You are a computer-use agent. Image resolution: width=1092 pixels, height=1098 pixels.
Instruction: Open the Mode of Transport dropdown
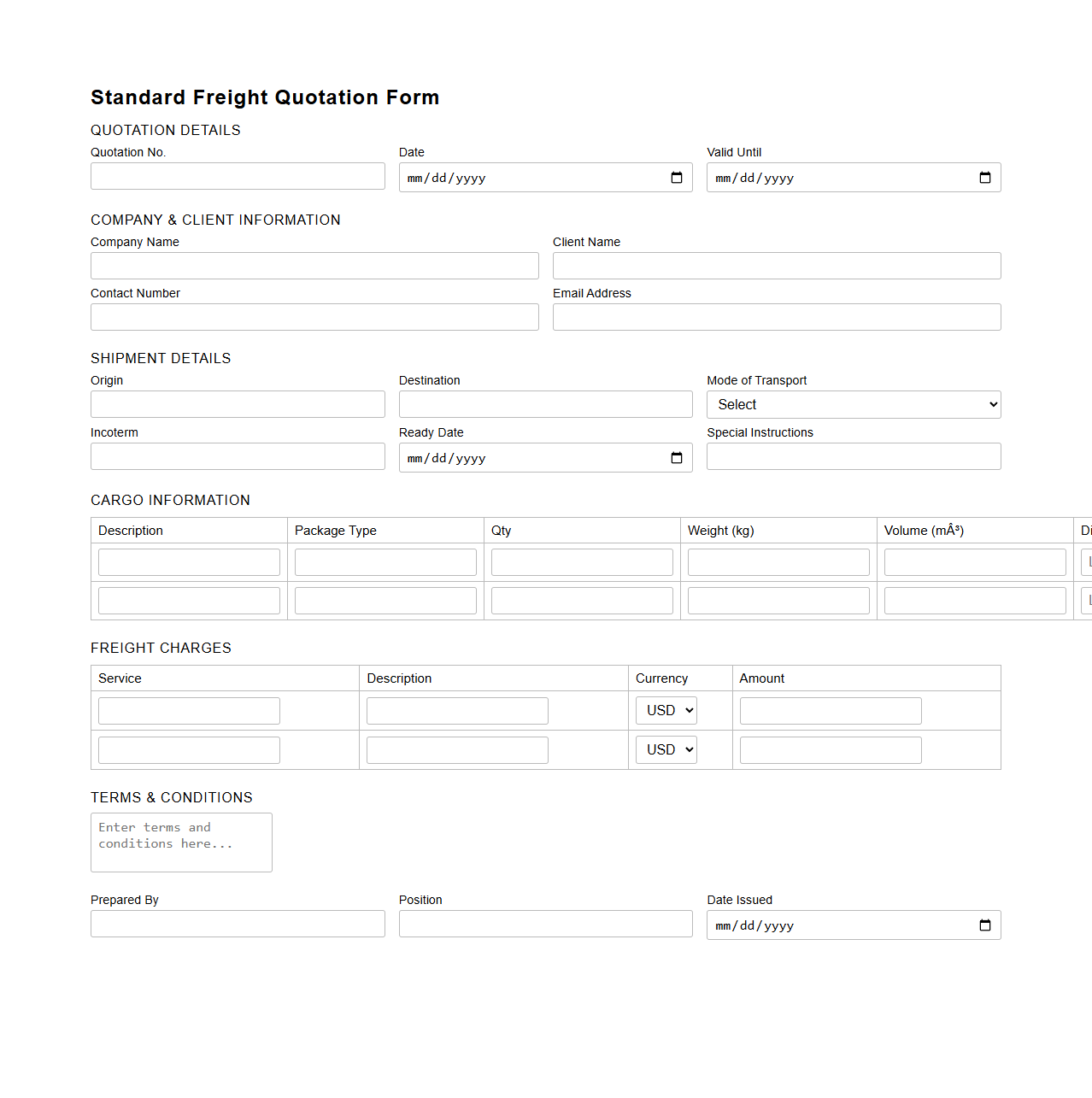pyautogui.click(x=853, y=404)
